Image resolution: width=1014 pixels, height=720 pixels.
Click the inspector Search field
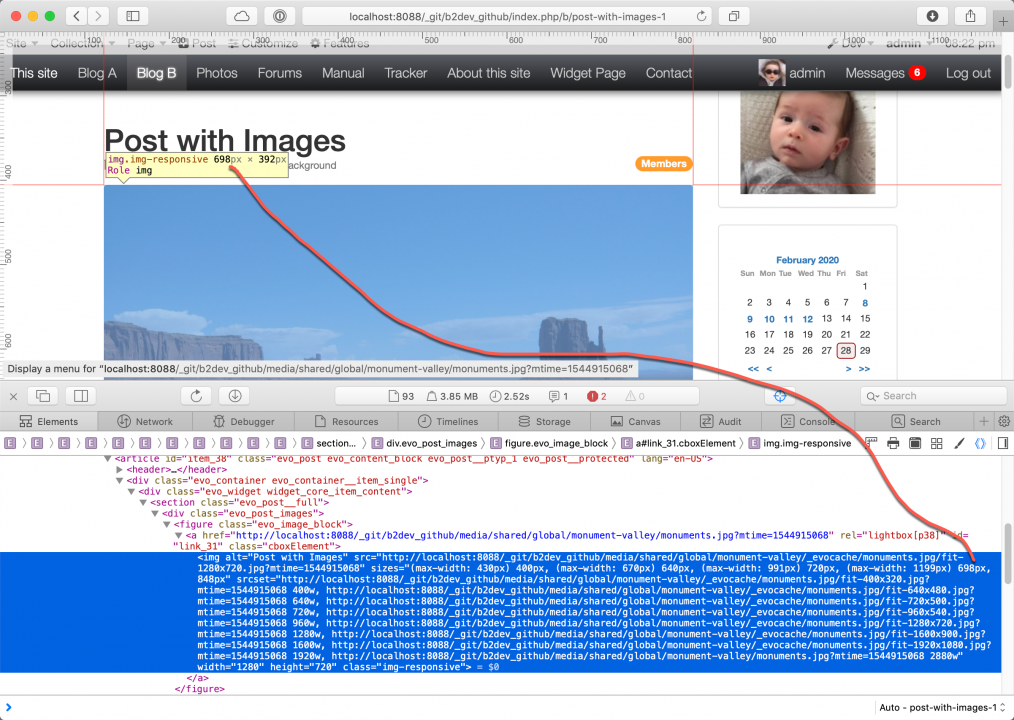[x=933, y=396]
